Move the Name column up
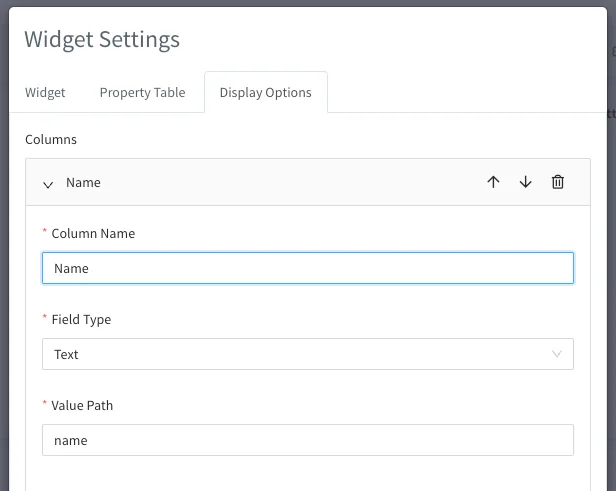Image resolution: width=616 pixels, height=491 pixels. (x=493, y=182)
